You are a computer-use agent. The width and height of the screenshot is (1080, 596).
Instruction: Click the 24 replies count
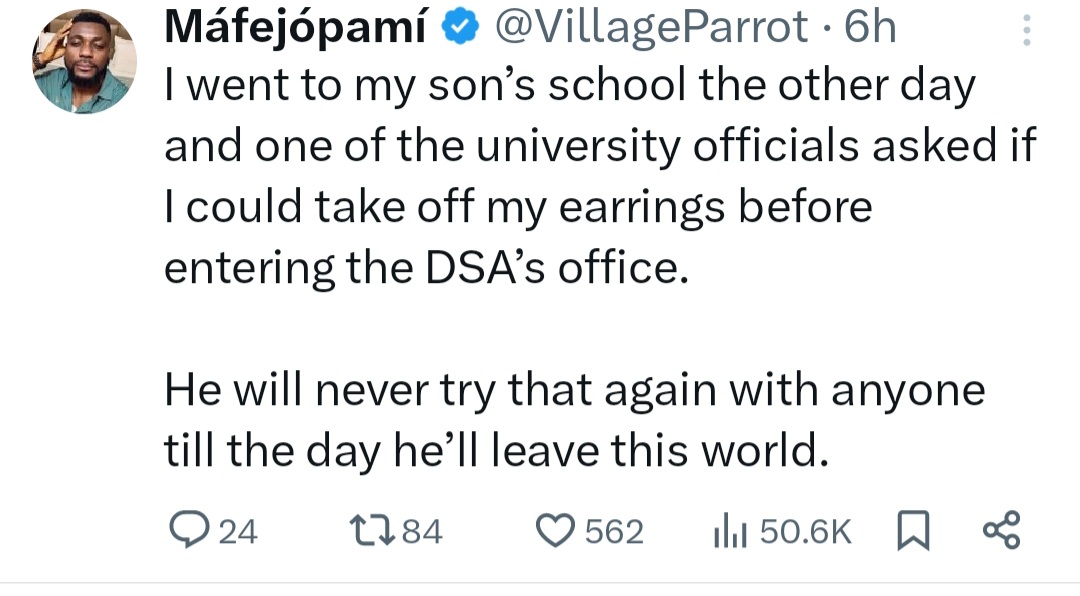click(x=238, y=532)
